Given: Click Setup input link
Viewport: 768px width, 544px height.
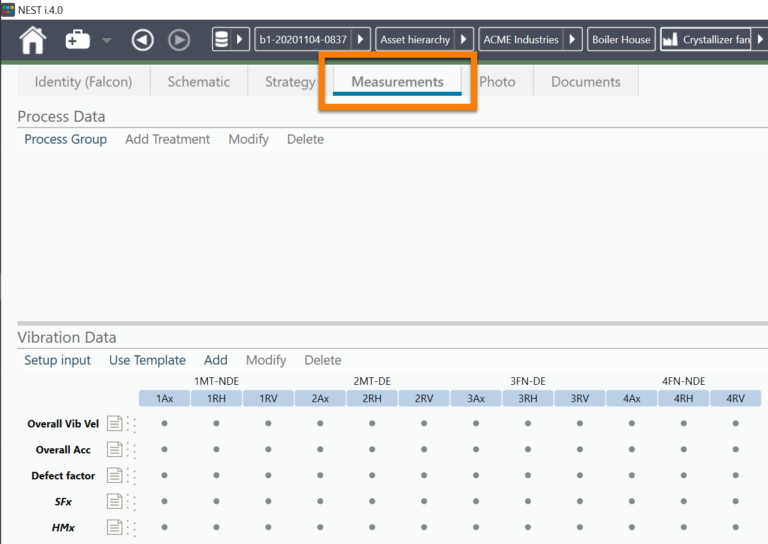Looking at the screenshot, I should click(57, 360).
